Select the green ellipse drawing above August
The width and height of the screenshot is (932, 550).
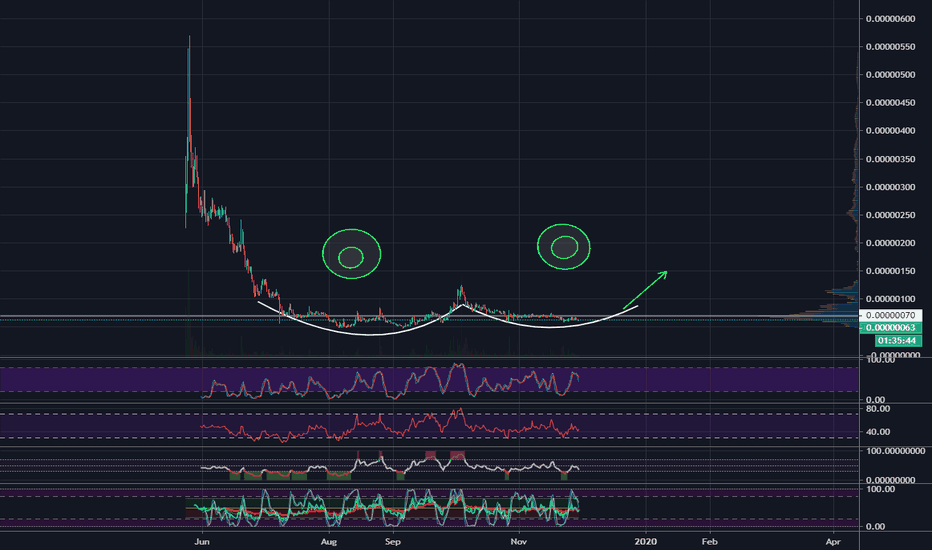tap(351, 254)
